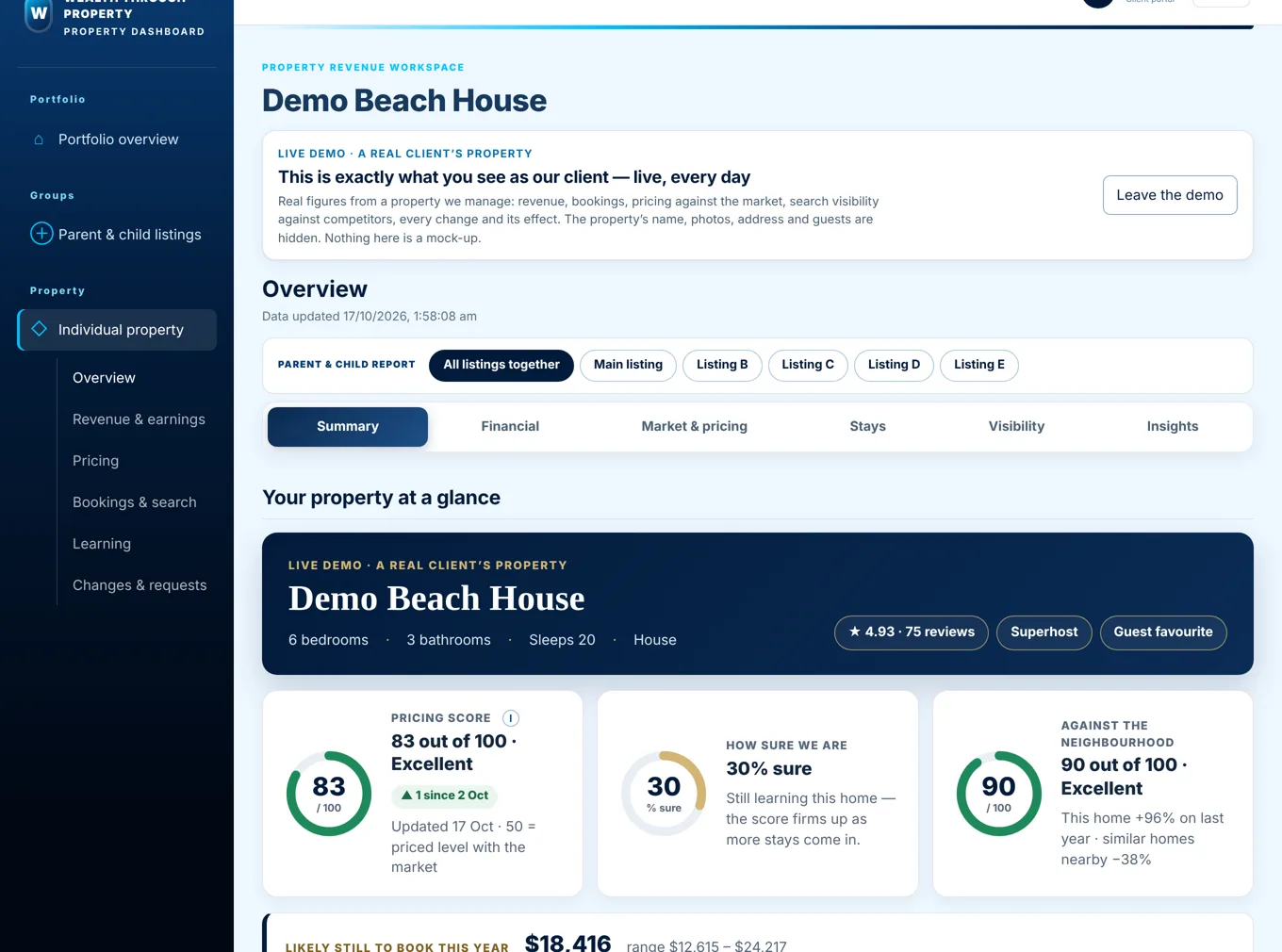Select Listing B pill
1282x952 pixels.
(722, 365)
